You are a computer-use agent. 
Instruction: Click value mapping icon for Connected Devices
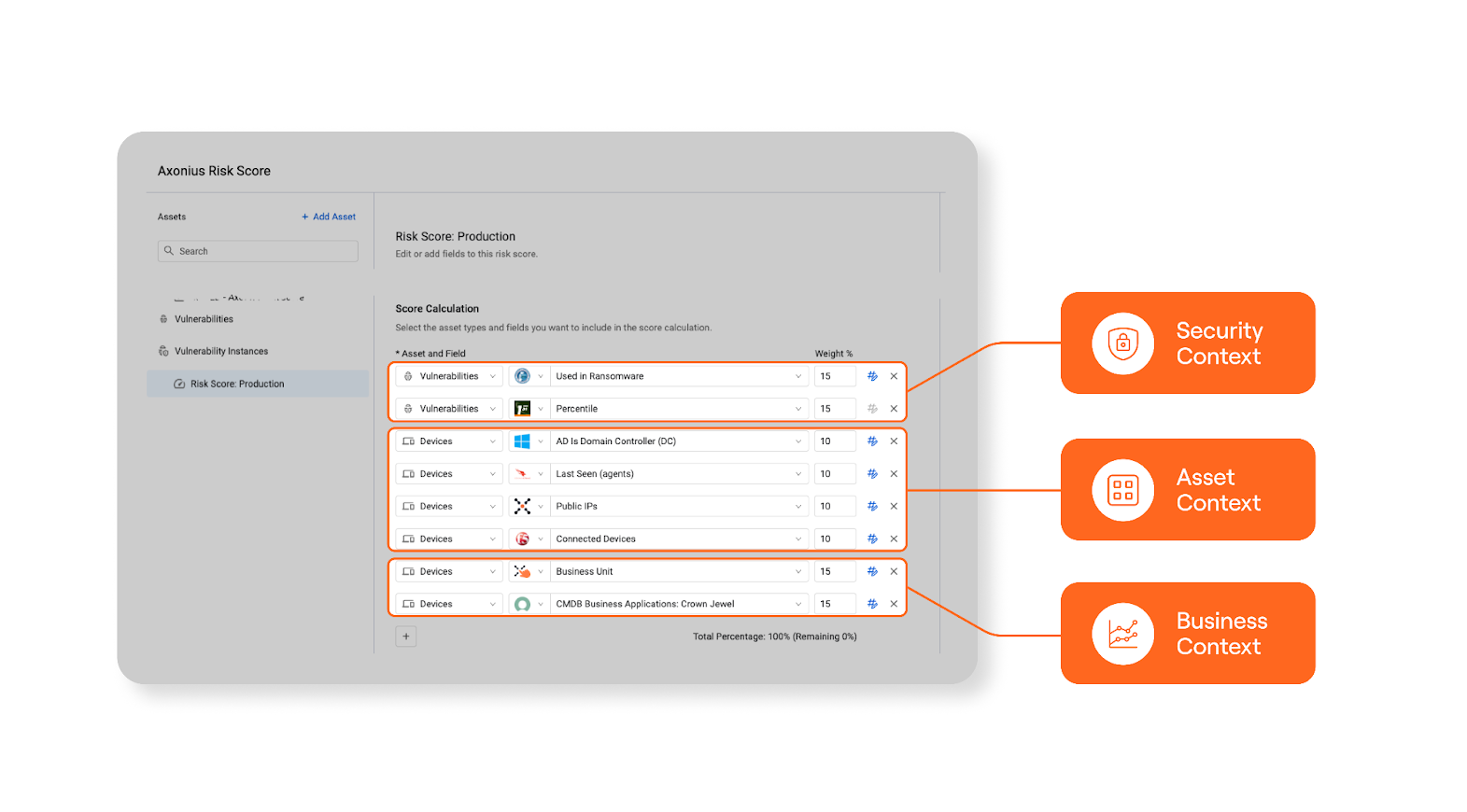coord(872,539)
